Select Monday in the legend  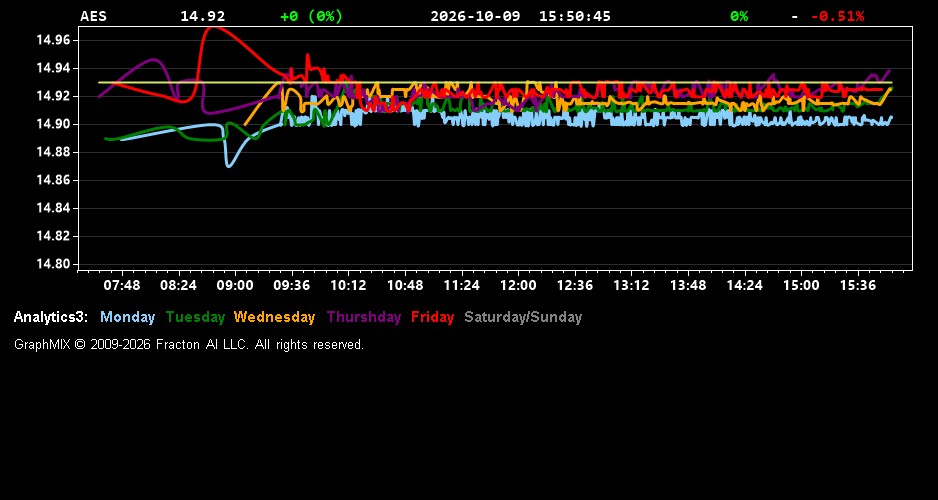click(x=127, y=317)
